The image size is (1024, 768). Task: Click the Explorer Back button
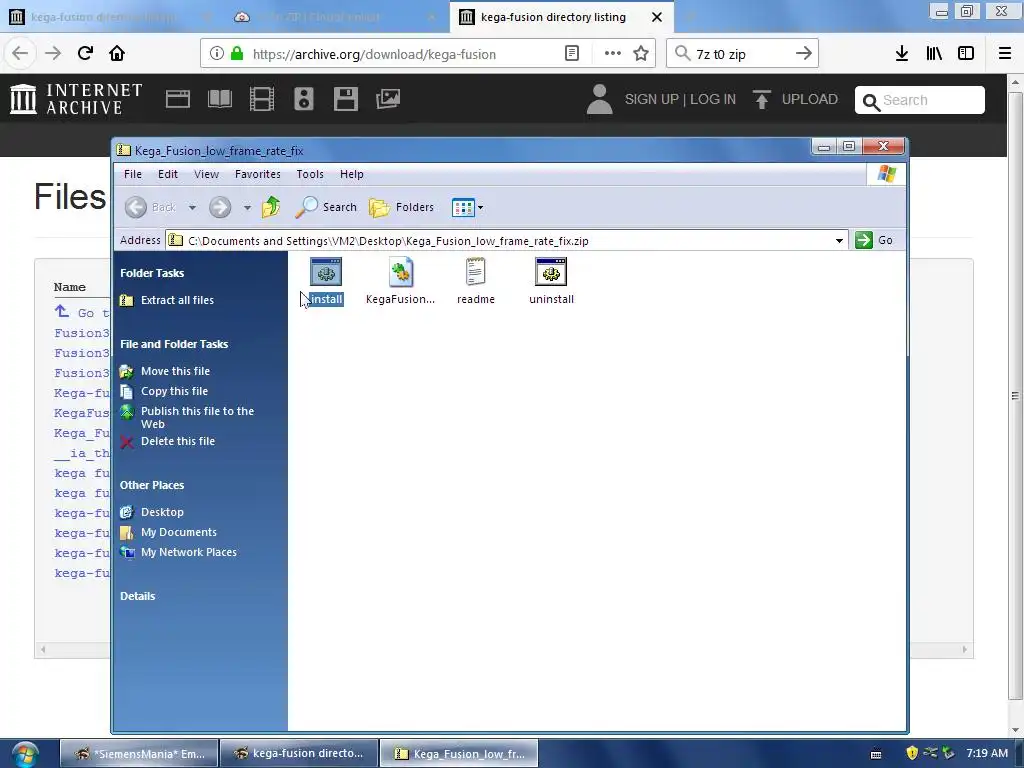(151, 207)
